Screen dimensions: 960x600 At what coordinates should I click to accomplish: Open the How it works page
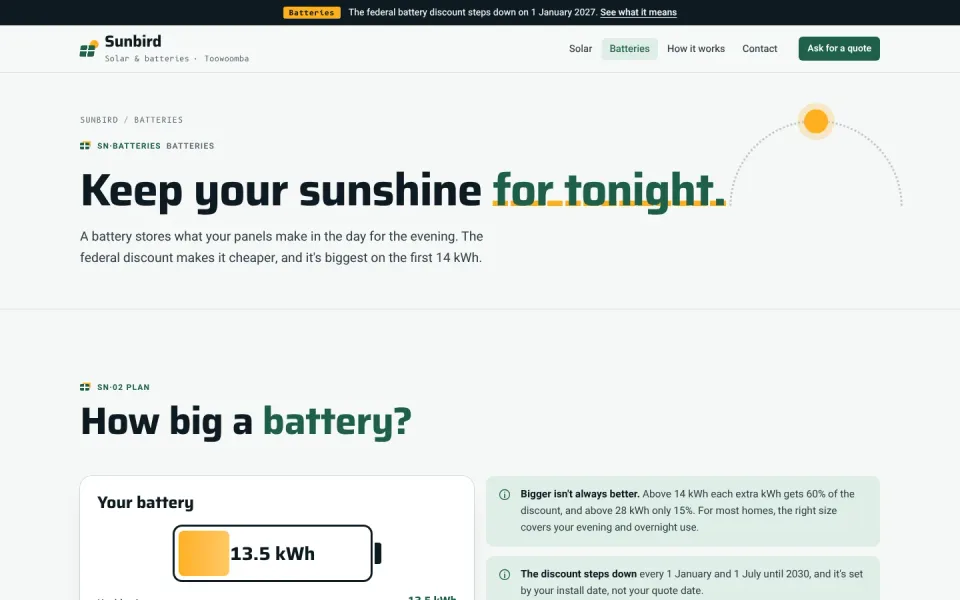(x=696, y=48)
